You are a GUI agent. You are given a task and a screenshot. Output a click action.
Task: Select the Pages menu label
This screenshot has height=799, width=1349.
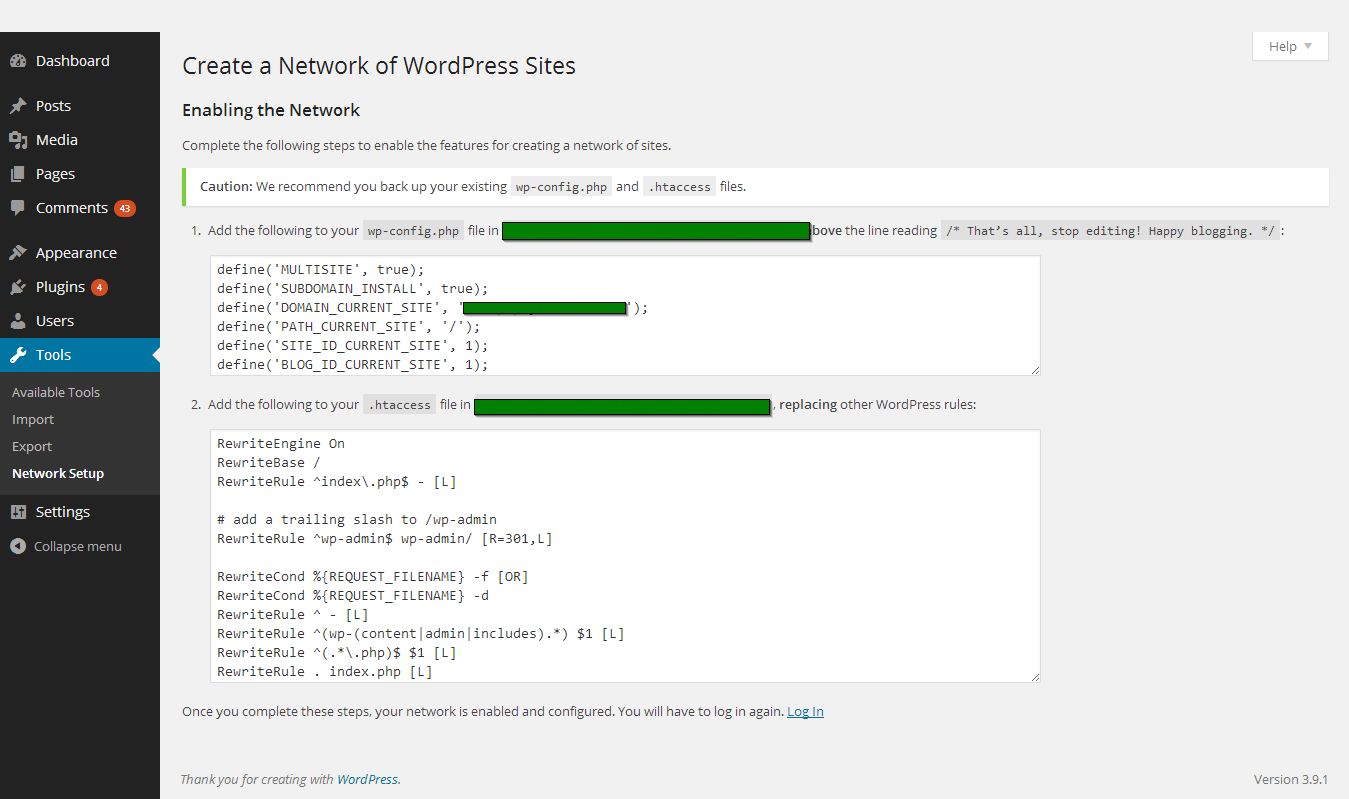point(55,174)
